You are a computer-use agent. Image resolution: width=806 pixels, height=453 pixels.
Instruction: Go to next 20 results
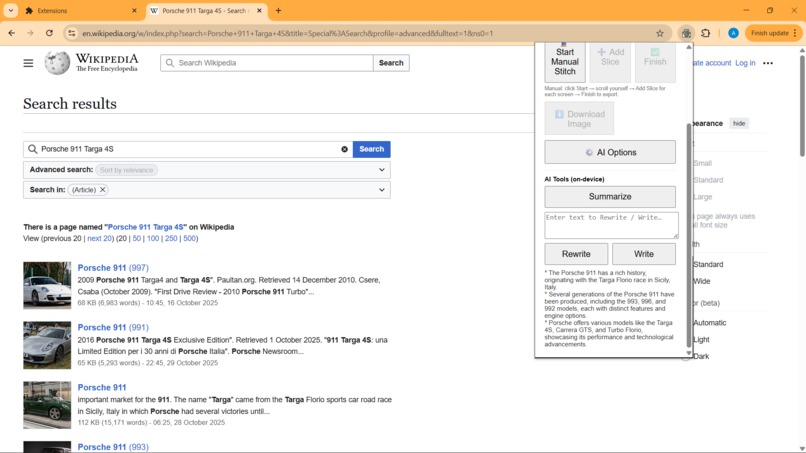[x=99, y=239]
